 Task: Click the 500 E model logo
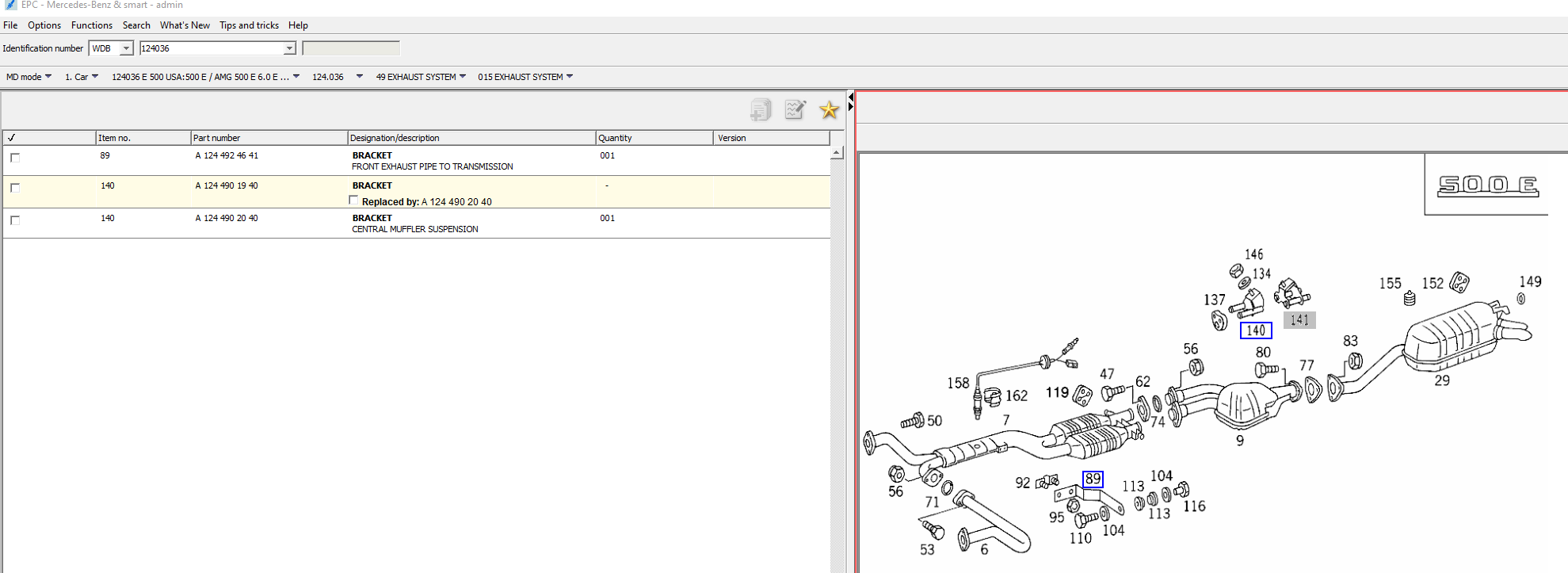pyautogui.click(x=1488, y=185)
